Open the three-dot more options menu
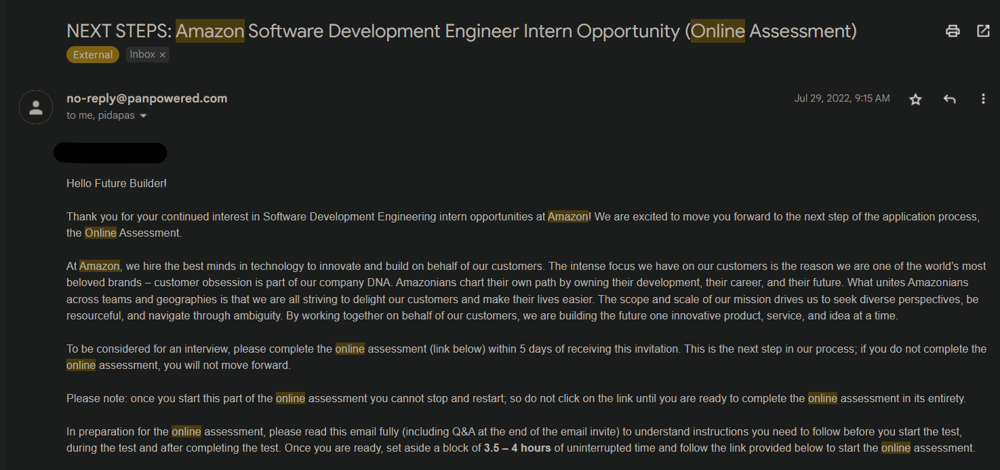Viewport: 1000px width, 470px height. (983, 100)
